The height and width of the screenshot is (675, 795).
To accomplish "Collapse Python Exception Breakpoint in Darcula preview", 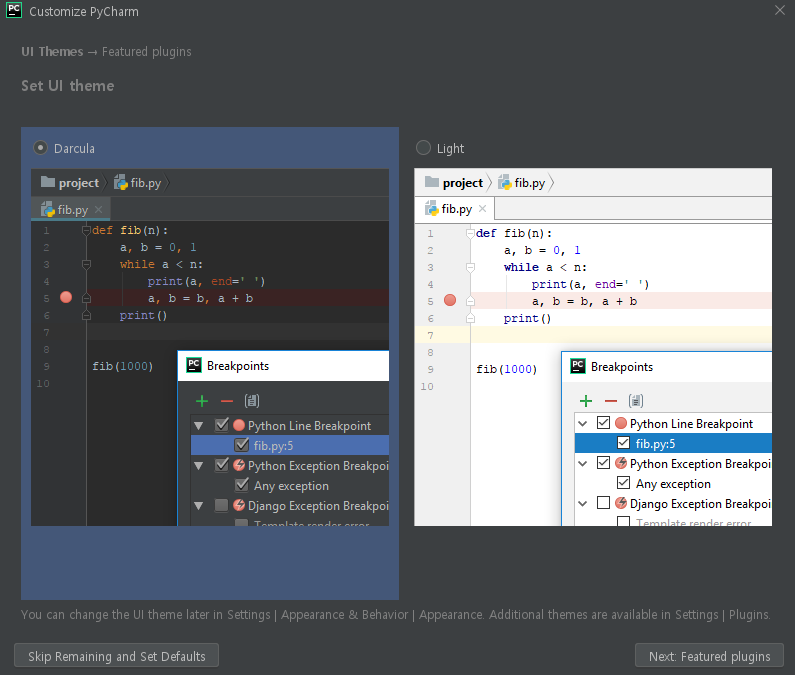I will tap(199, 466).
